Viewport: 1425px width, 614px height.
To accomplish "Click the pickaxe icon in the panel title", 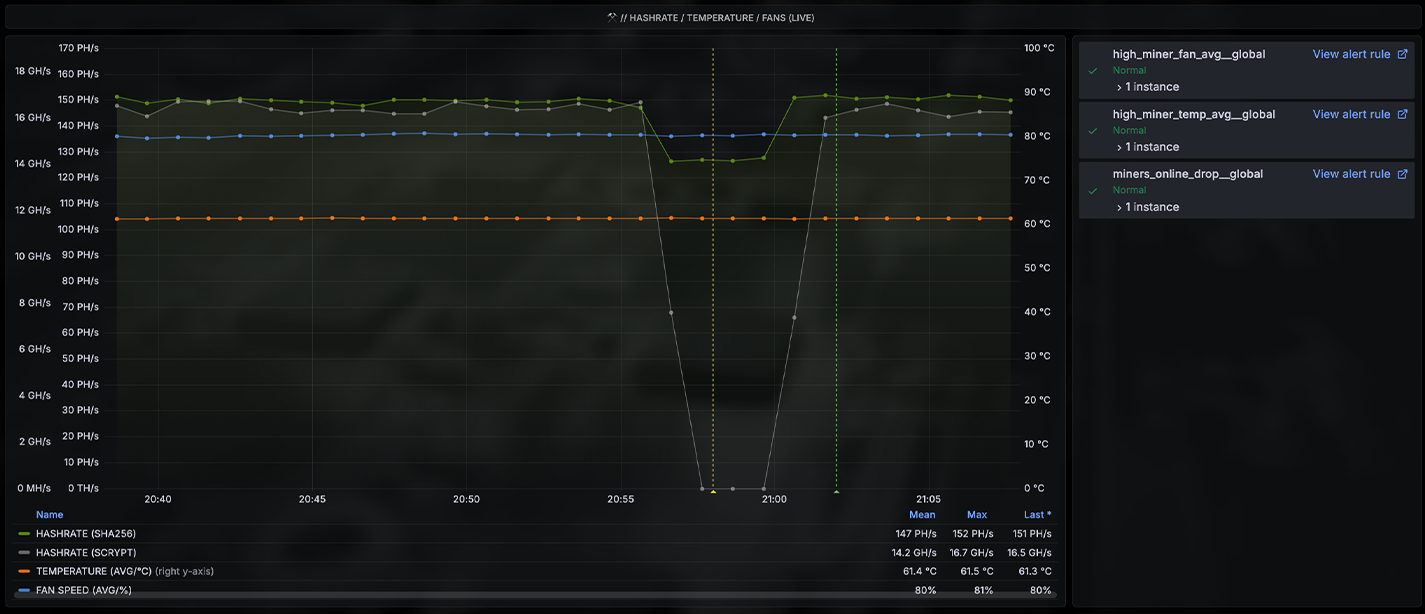I will click(x=612, y=17).
